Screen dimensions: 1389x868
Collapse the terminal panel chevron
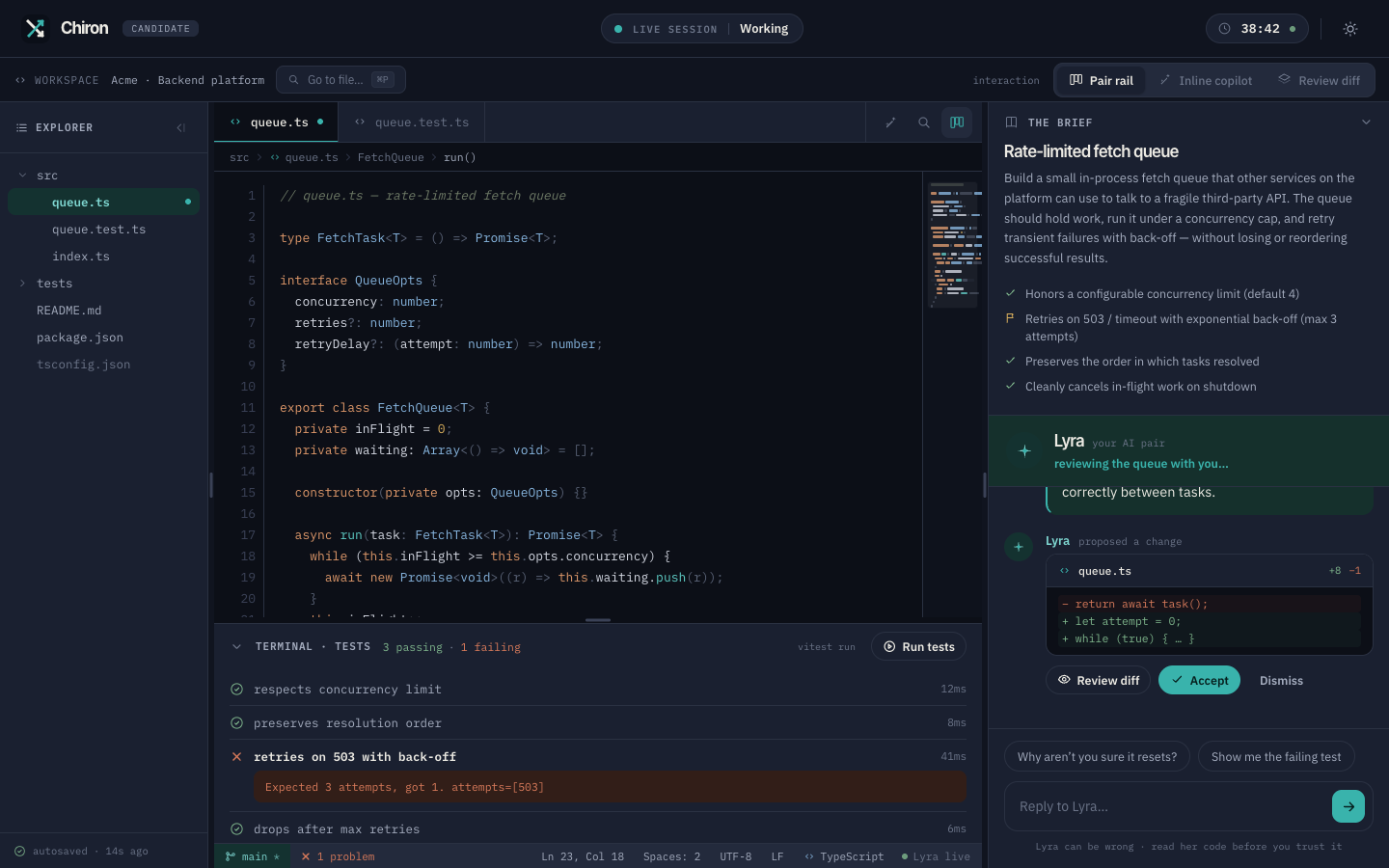pos(236,646)
